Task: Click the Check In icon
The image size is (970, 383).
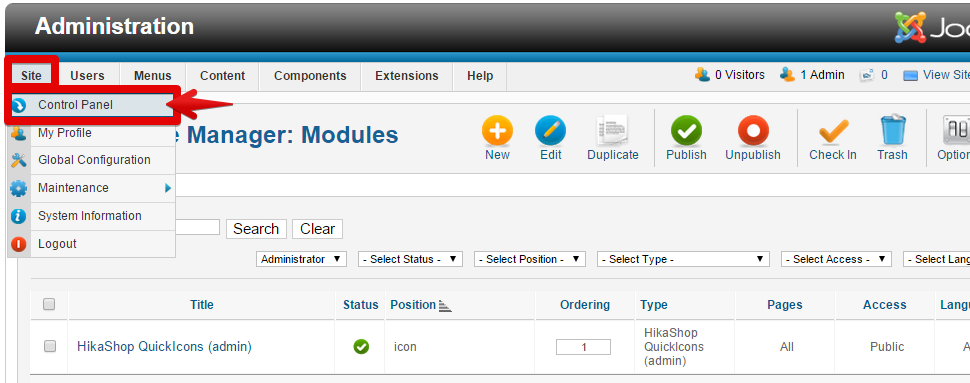Action: 833,131
